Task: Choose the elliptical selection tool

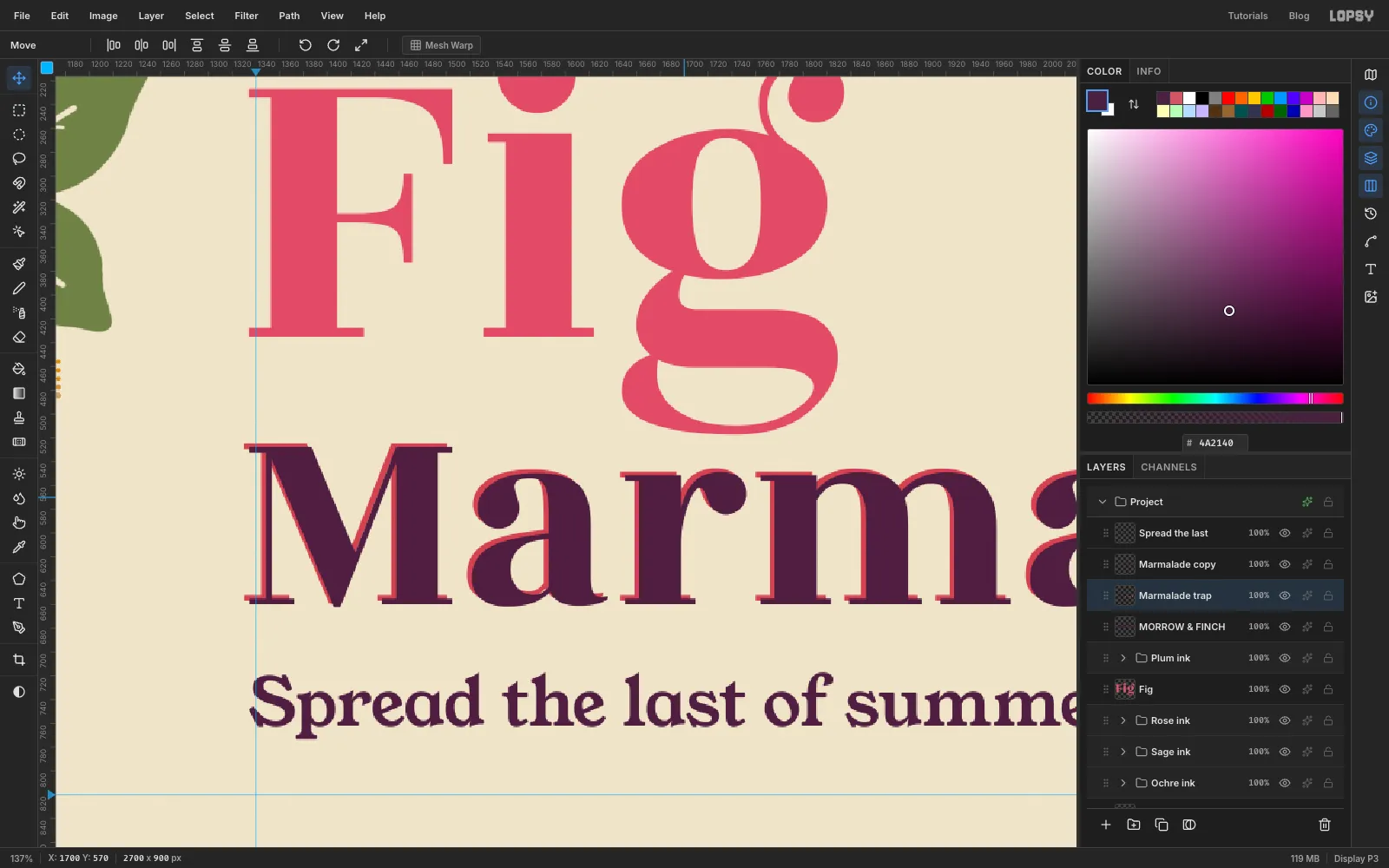Action: [19, 135]
